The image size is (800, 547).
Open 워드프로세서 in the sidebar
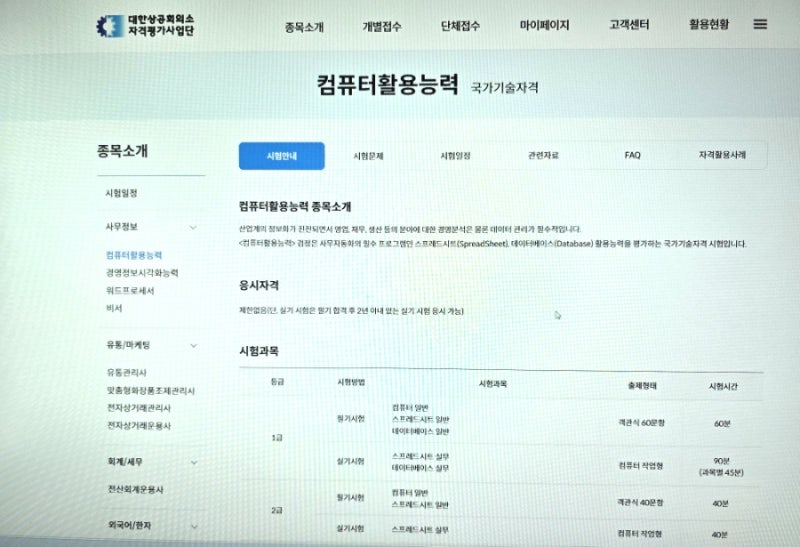[x=130, y=291]
